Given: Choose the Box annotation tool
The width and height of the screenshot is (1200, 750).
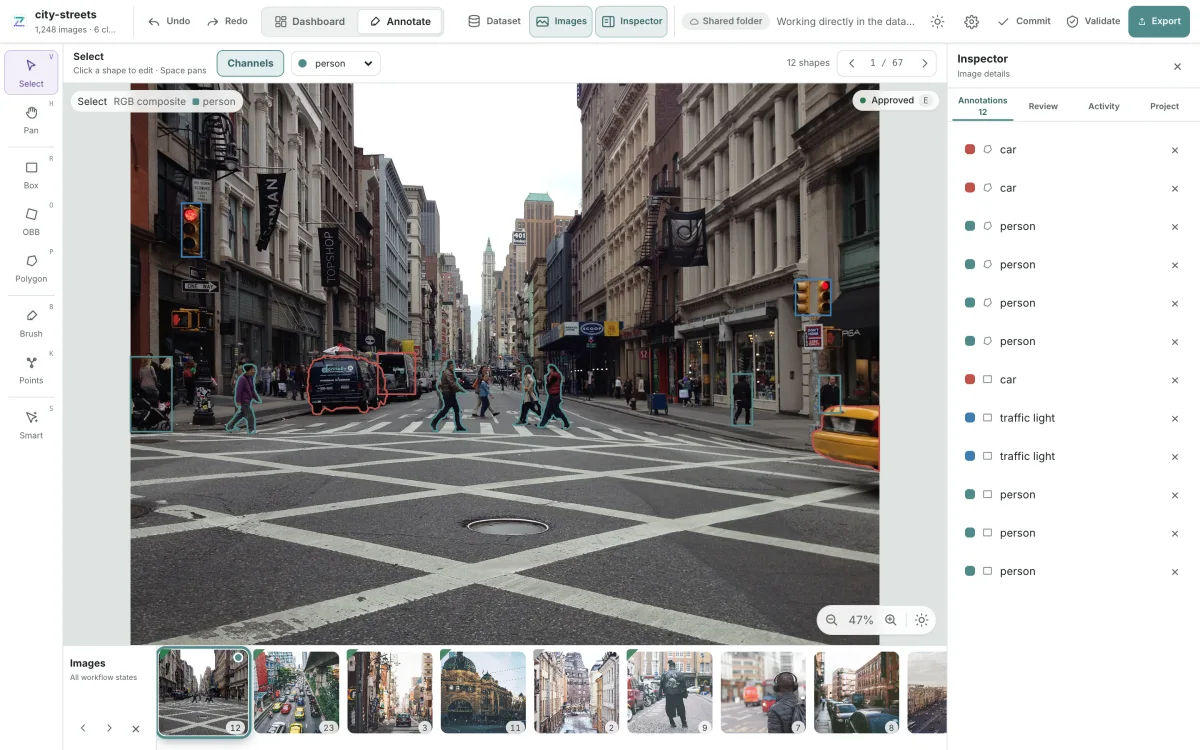Looking at the screenshot, I should tap(31, 174).
